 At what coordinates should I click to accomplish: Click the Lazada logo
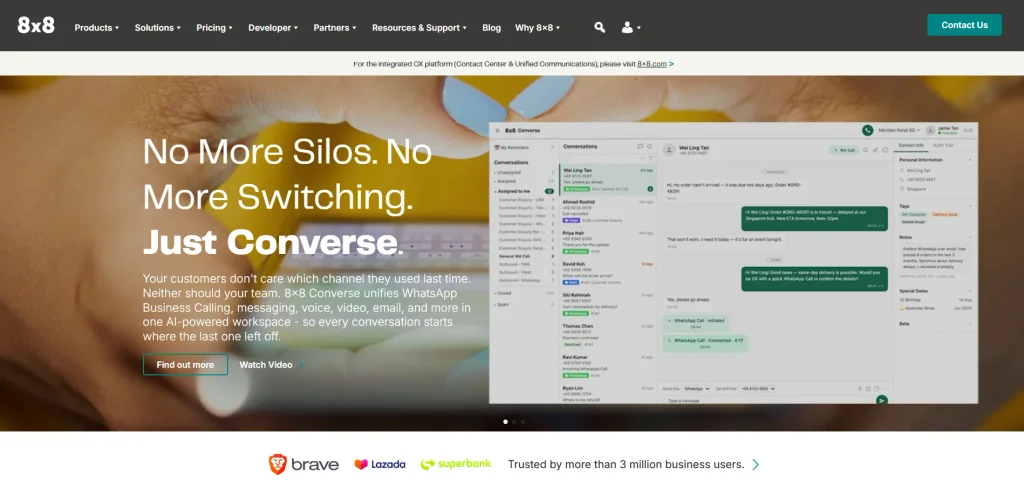[379, 464]
